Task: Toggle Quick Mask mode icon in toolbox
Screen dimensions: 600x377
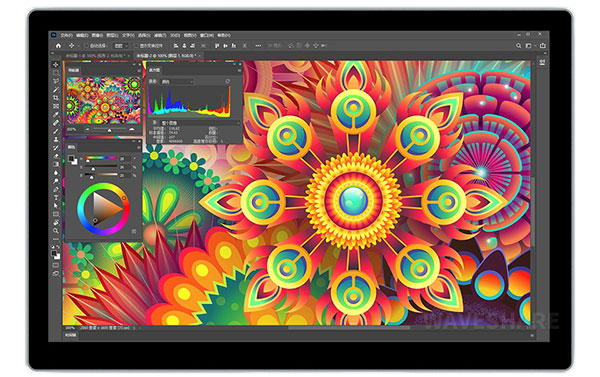Action: (56, 265)
